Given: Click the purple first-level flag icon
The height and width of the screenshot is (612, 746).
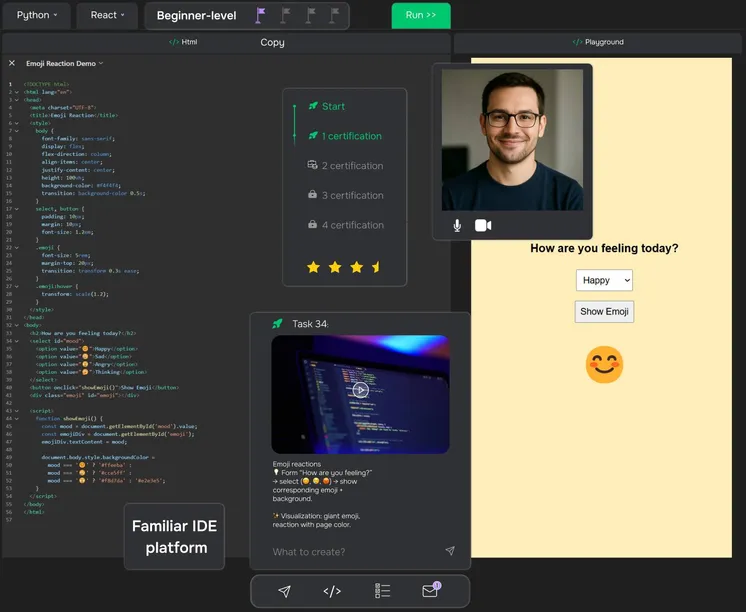Looking at the screenshot, I should point(260,15).
